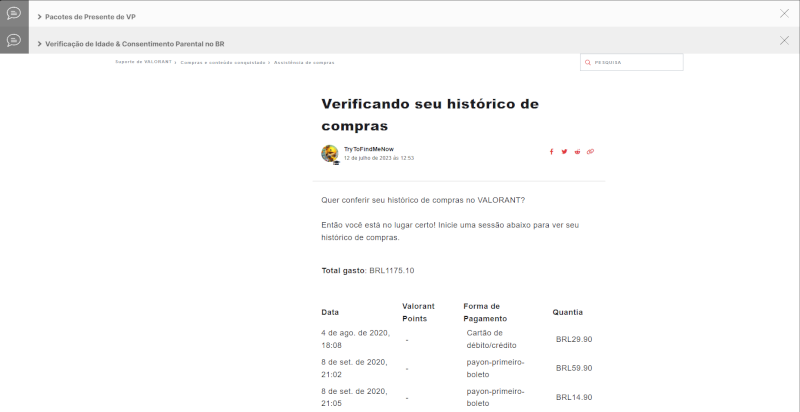Click the Forma de Pagamento column header
The width and height of the screenshot is (800, 412).
click(x=485, y=312)
